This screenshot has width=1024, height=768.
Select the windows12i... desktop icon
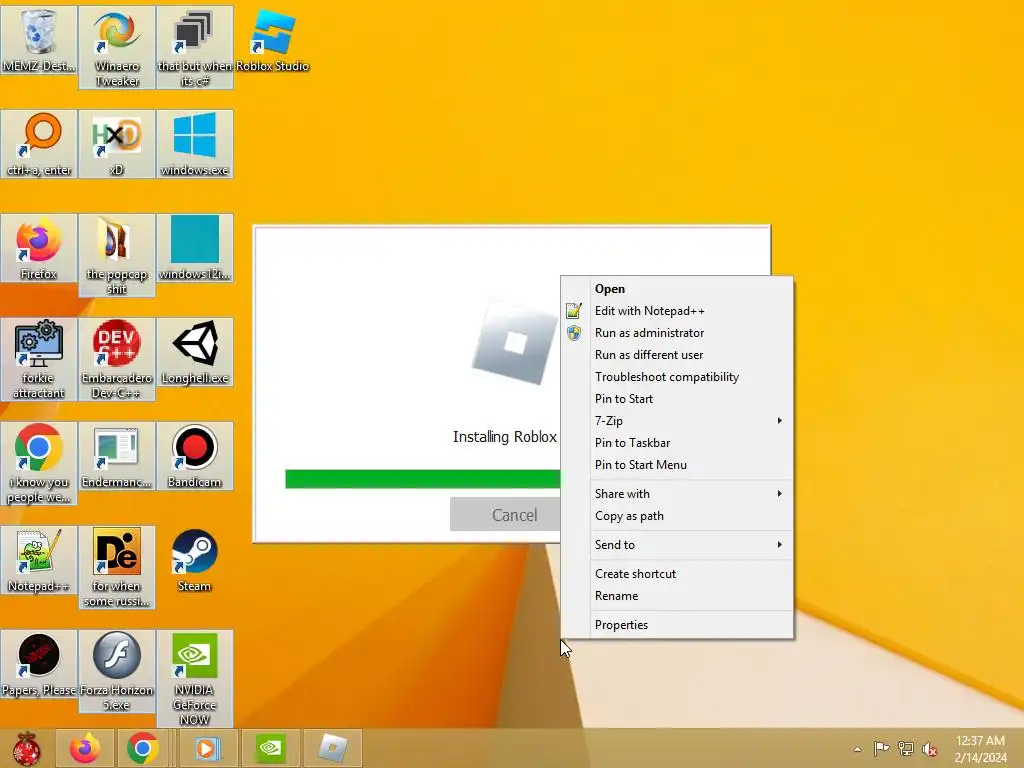tap(195, 248)
